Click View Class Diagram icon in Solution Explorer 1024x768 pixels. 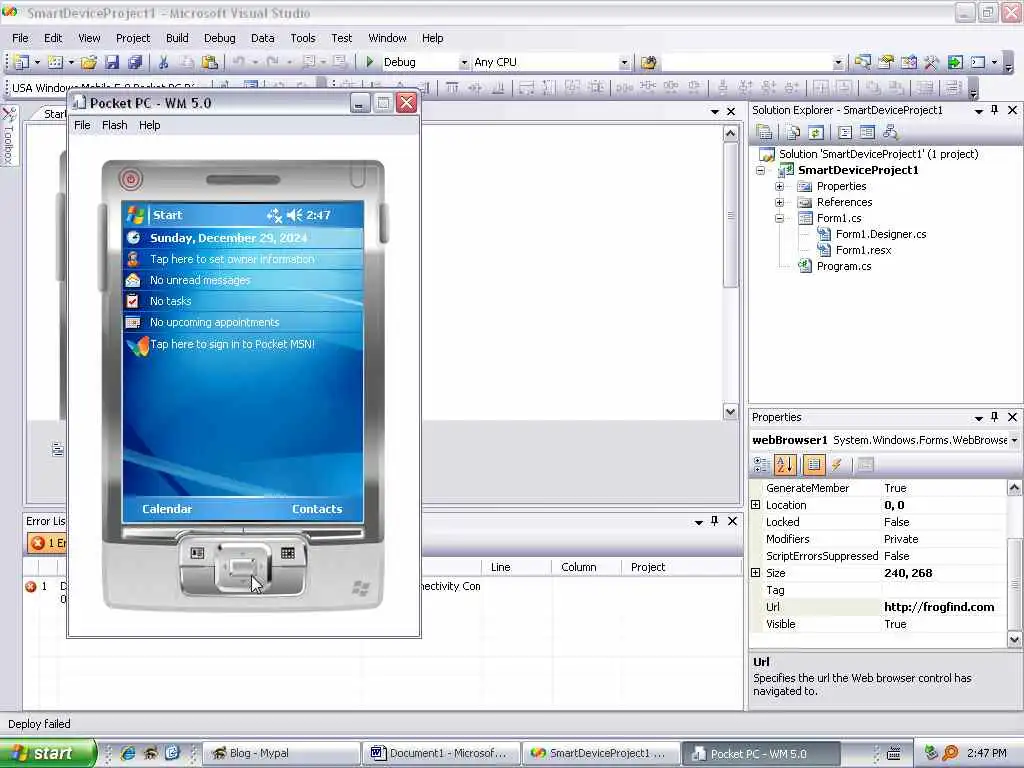pyautogui.click(x=890, y=133)
